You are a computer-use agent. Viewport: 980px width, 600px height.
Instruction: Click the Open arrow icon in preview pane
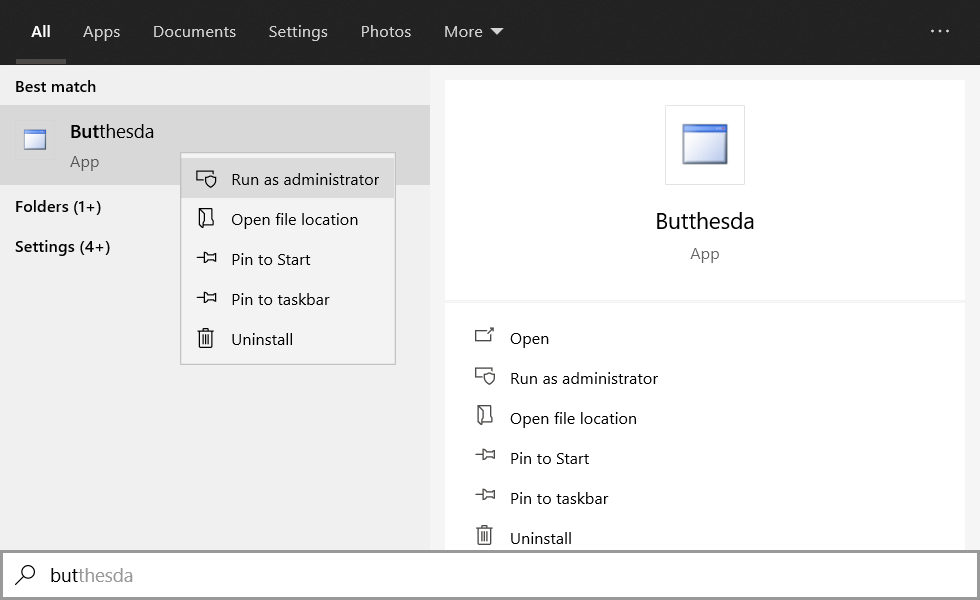(484, 336)
